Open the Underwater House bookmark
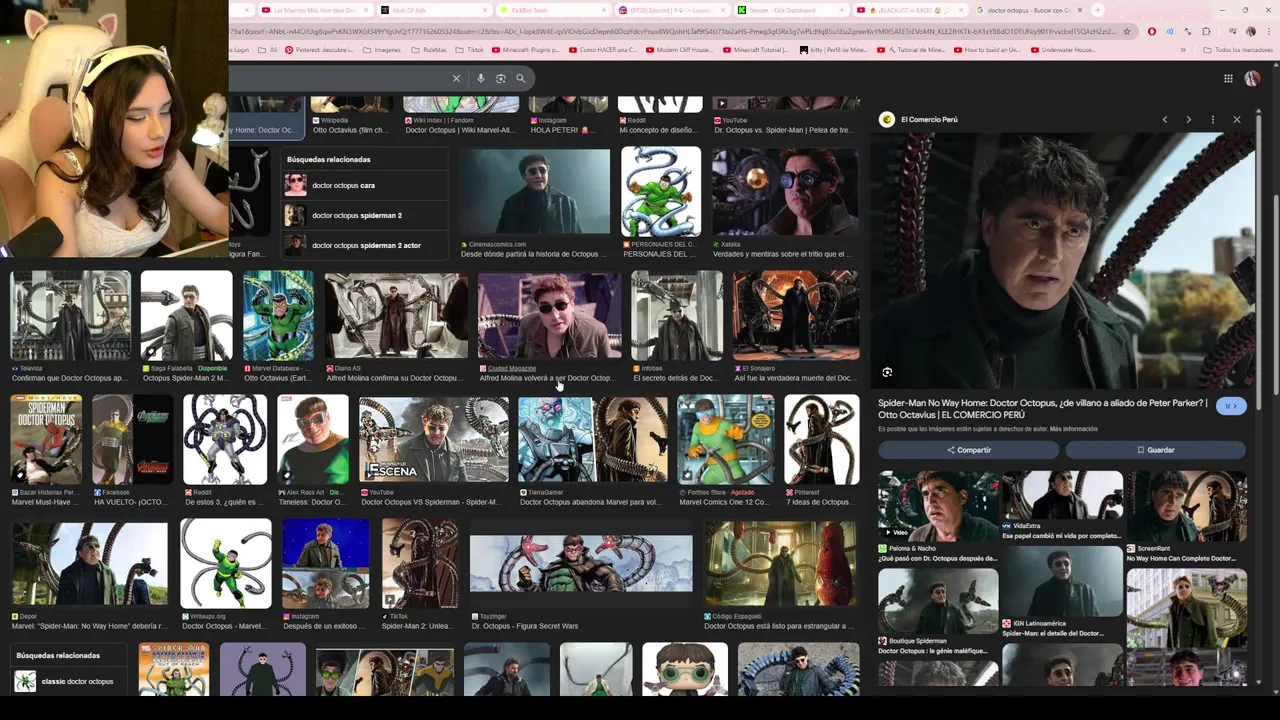The width and height of the screenshot is (1280, 720). (x=1065, y=49)
